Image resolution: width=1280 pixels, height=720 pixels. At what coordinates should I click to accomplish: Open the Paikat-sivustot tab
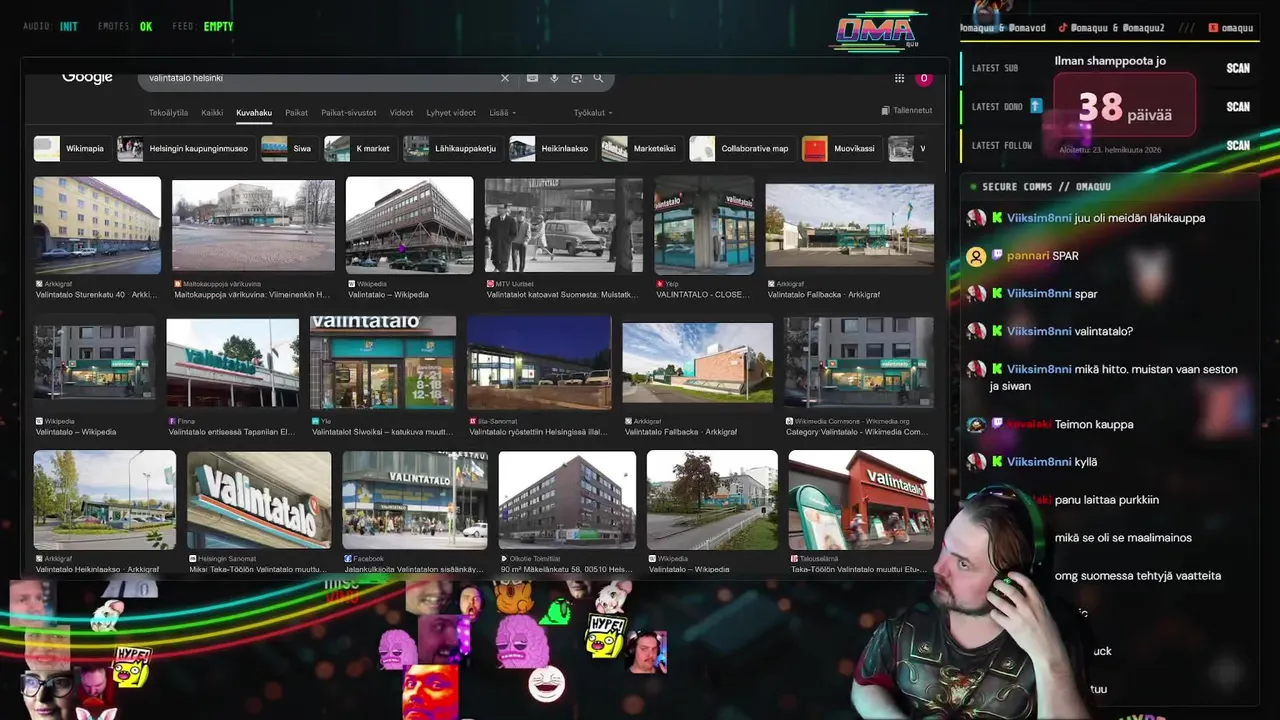pyautogui.click(x=349, y=113)
